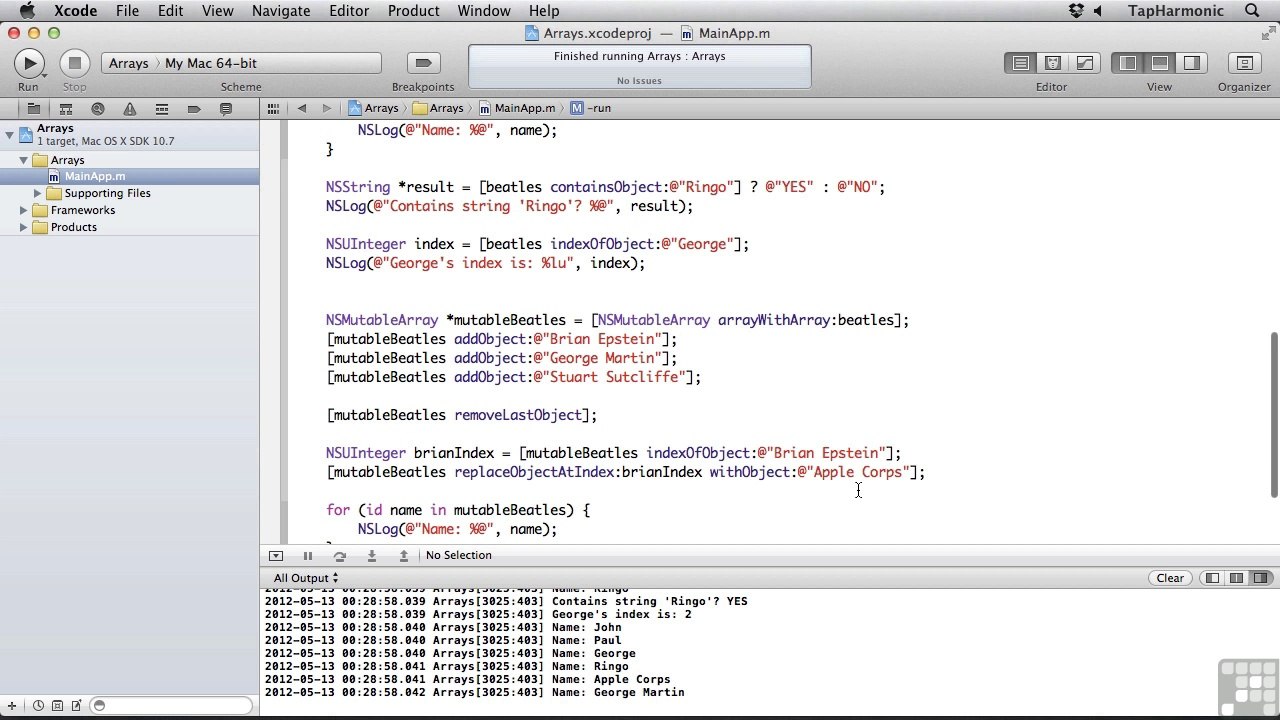Screen dimensions: 1280x720
Task: Click the volume icon in menu bar
Action: tap(1098, 11)
